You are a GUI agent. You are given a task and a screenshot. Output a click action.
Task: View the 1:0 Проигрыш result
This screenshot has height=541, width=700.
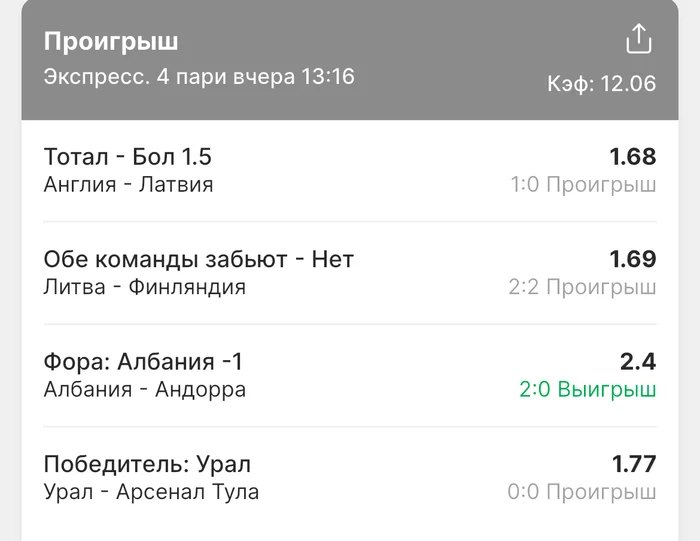pyautogui.click(x=583, y=184)
